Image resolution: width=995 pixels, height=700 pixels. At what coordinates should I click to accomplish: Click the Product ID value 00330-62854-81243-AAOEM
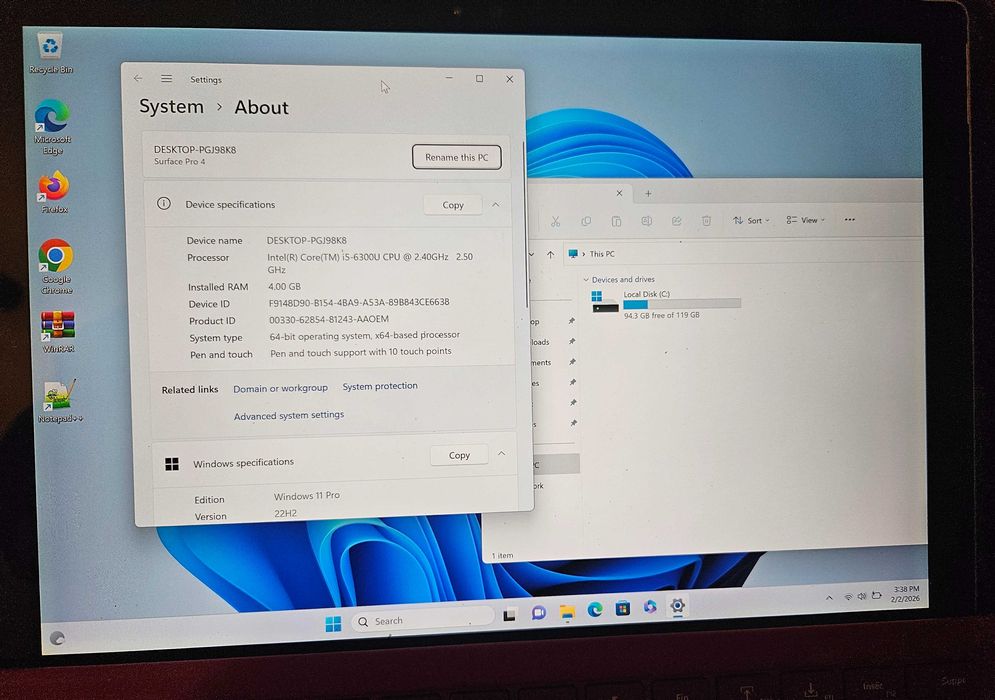coord(329,319)
